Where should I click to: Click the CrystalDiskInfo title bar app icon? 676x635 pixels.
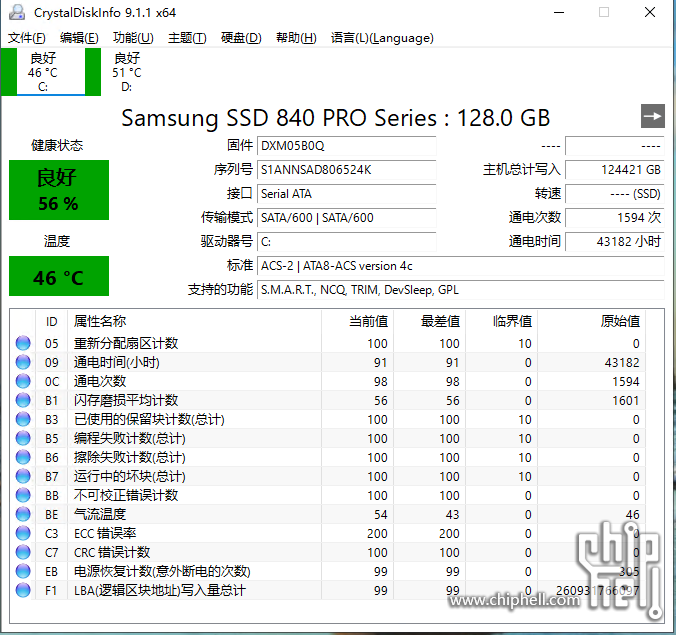click(17, 12)
